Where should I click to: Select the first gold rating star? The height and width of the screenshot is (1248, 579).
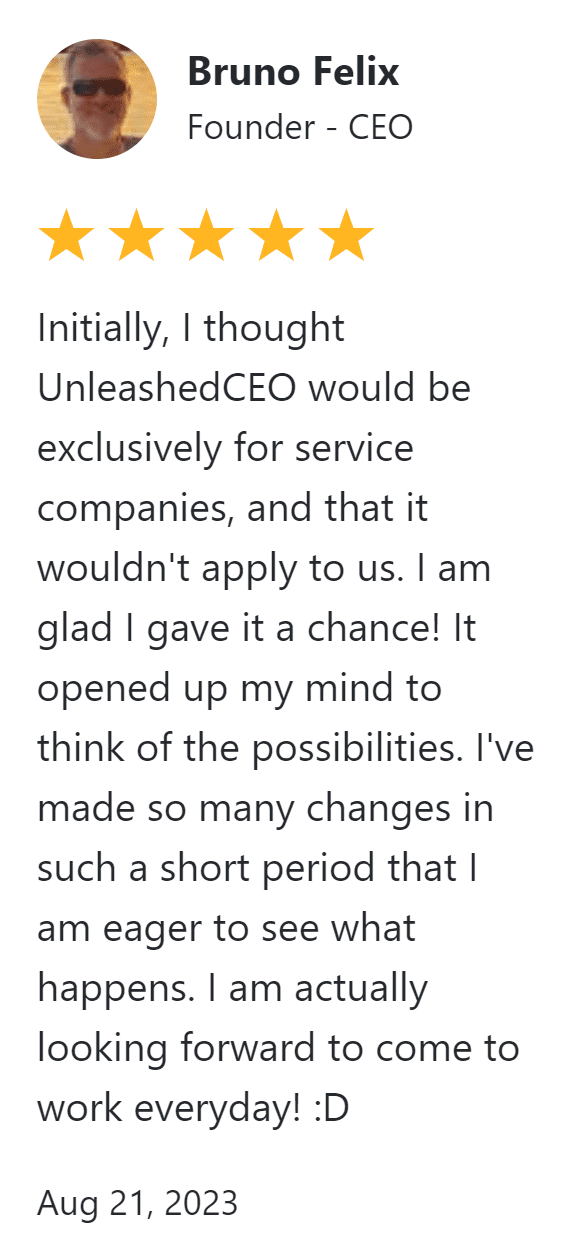click(66, 236)
